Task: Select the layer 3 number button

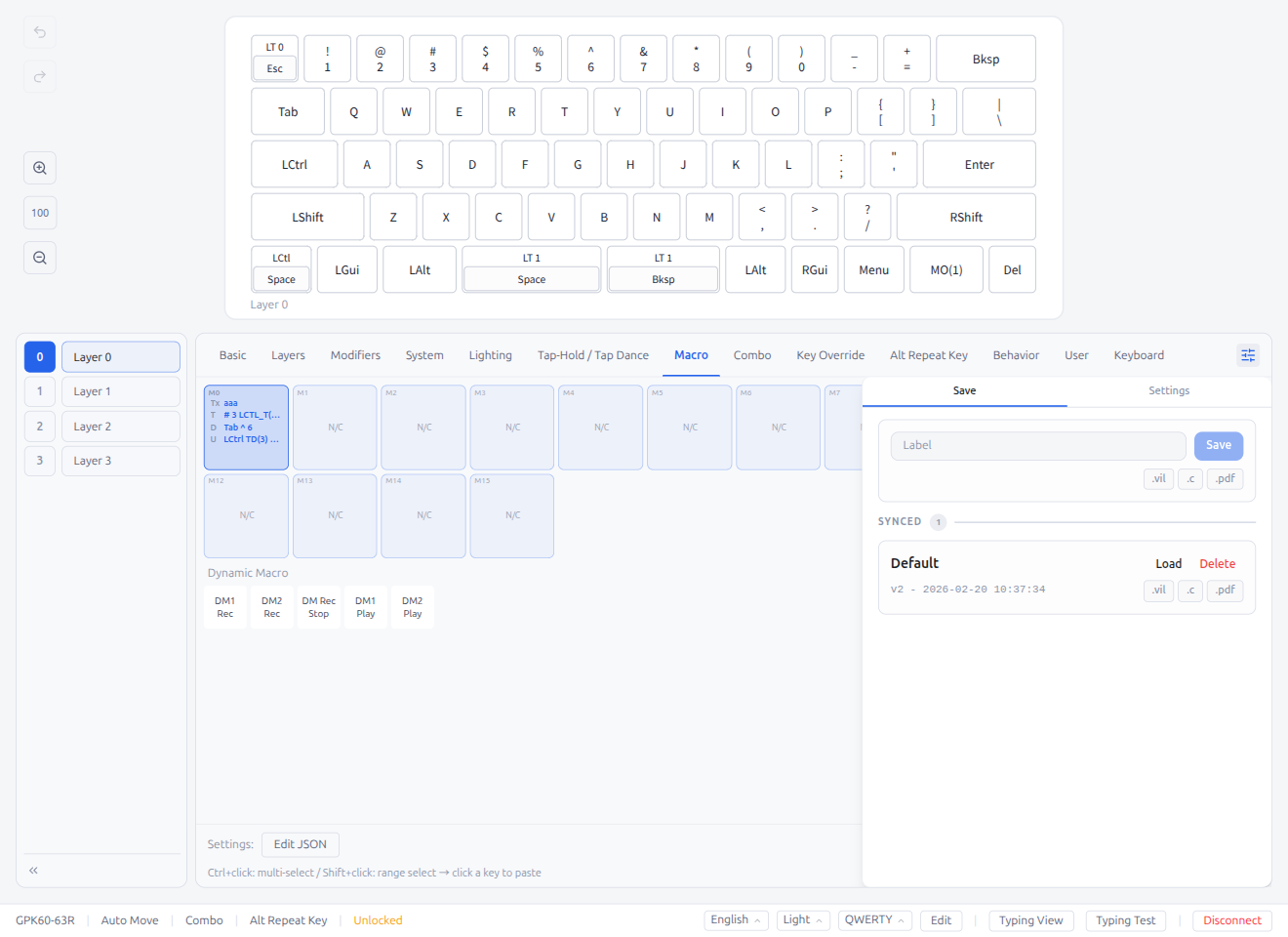Action: coord(40,461)
